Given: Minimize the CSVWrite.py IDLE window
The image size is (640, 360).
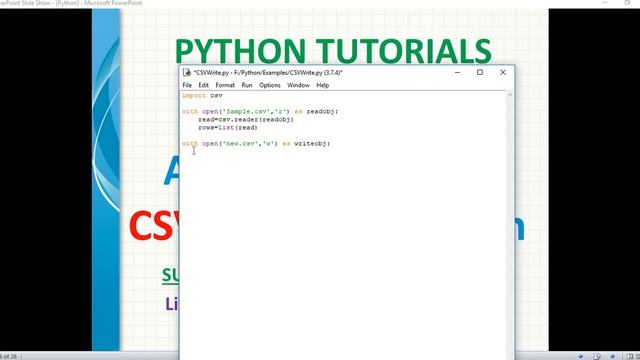Looking at the screenshot, I should 457,72.
